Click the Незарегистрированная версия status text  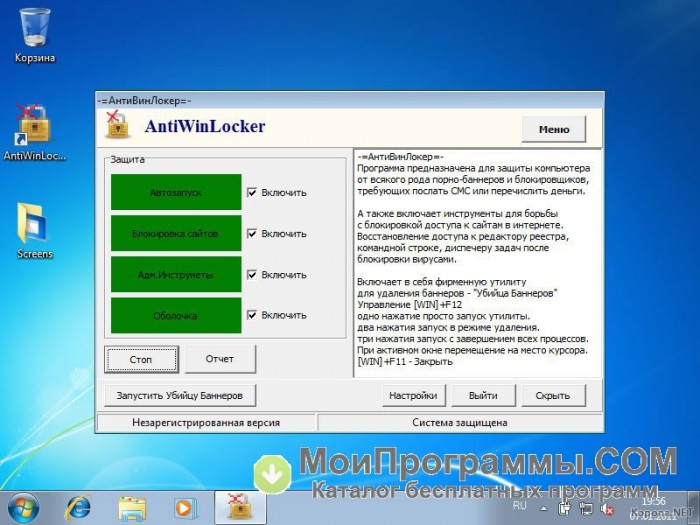pos(206,422)
